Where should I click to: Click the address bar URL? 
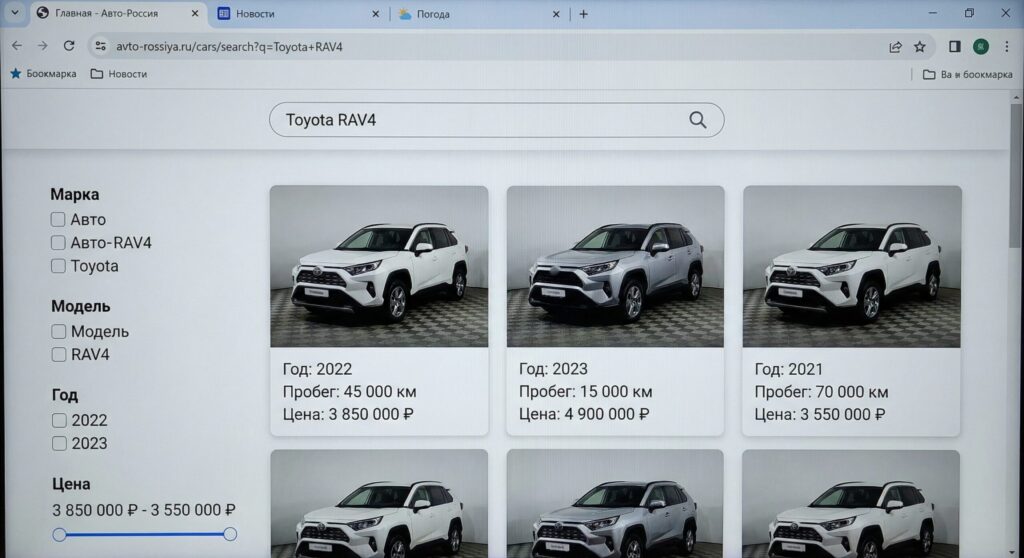click(x=229, y=46)
